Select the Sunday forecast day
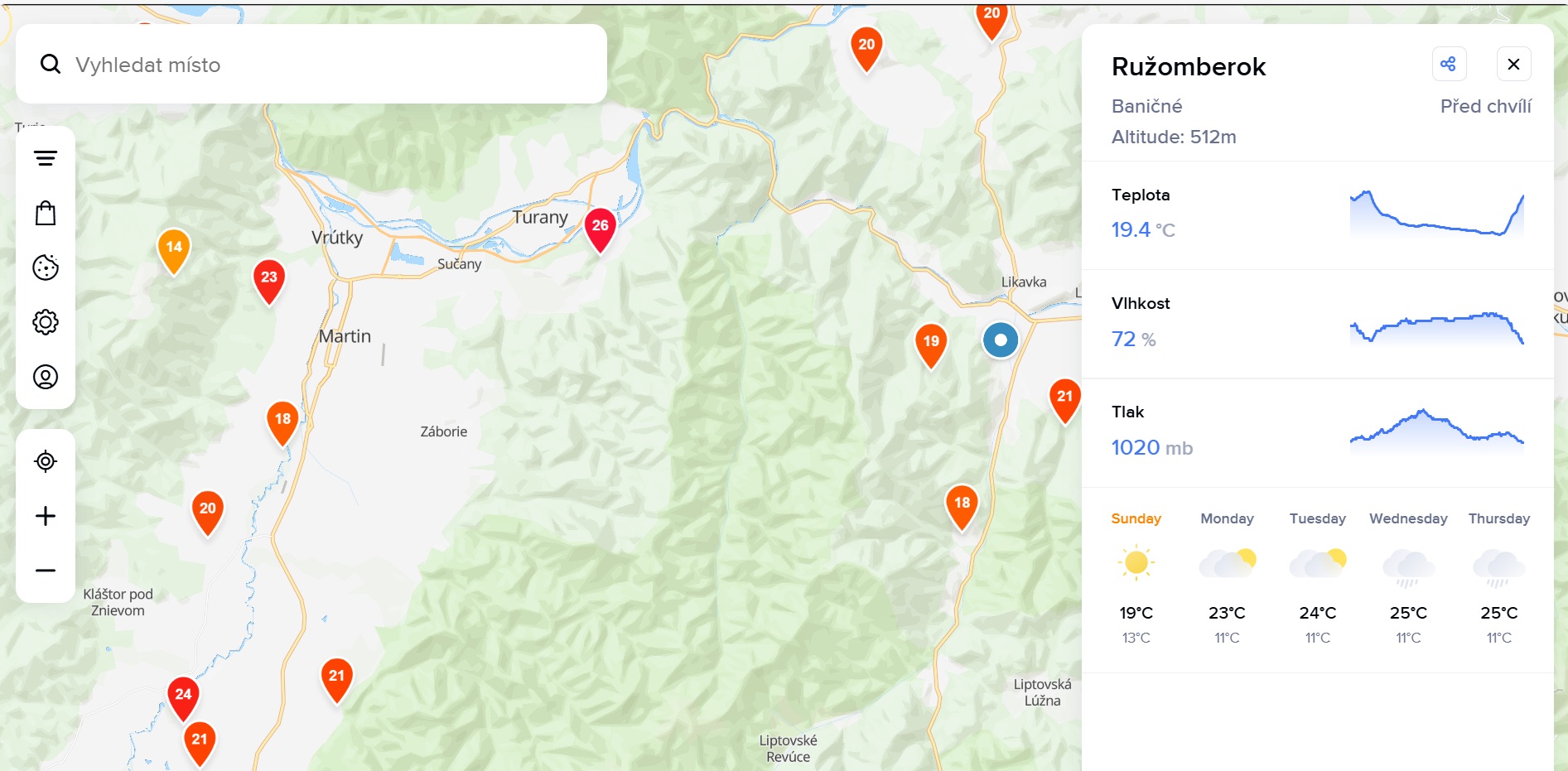 point(1136,577)
